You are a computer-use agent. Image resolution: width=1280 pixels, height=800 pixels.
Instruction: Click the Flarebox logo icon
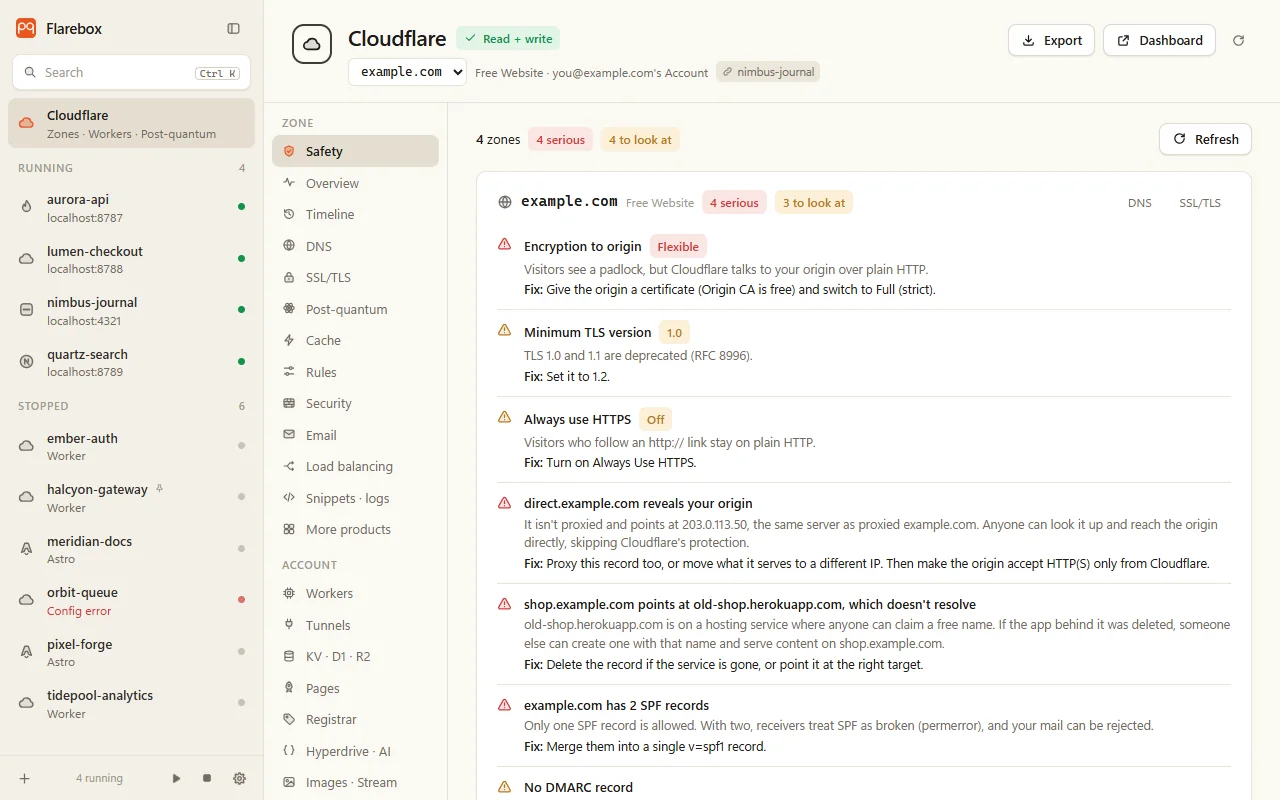click(26, 28)
